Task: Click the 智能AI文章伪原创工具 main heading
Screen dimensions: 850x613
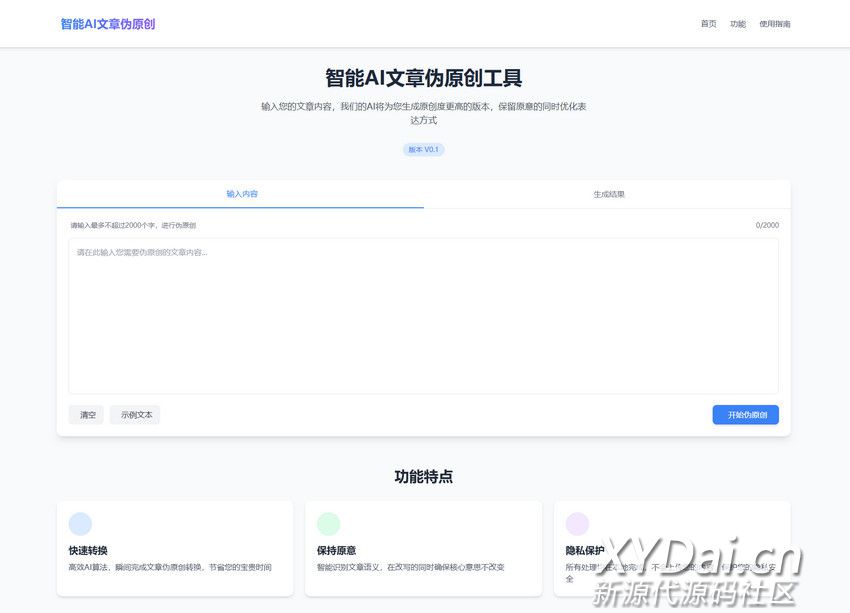Action: (424, 78)
